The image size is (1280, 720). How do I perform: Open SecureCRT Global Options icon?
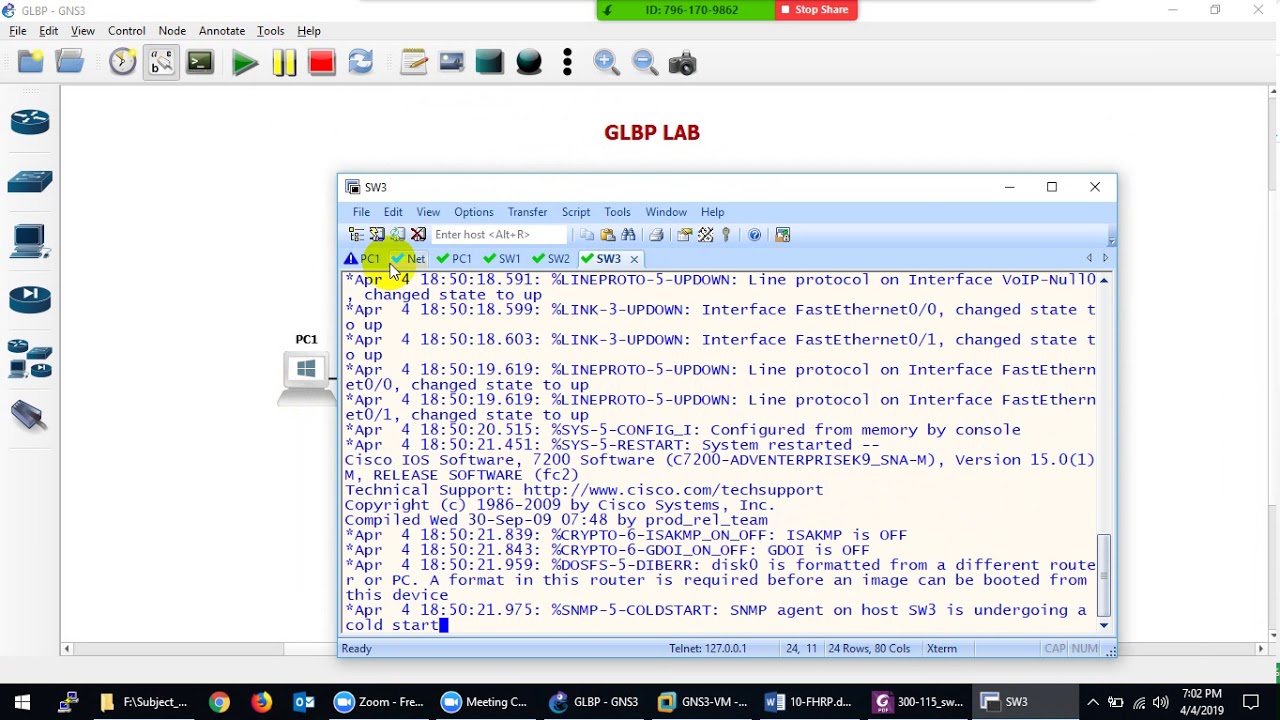tap(705, 235)
